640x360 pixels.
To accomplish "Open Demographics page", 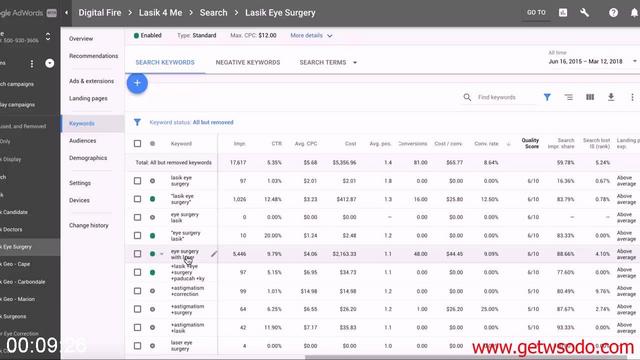I will pos(88,158).
